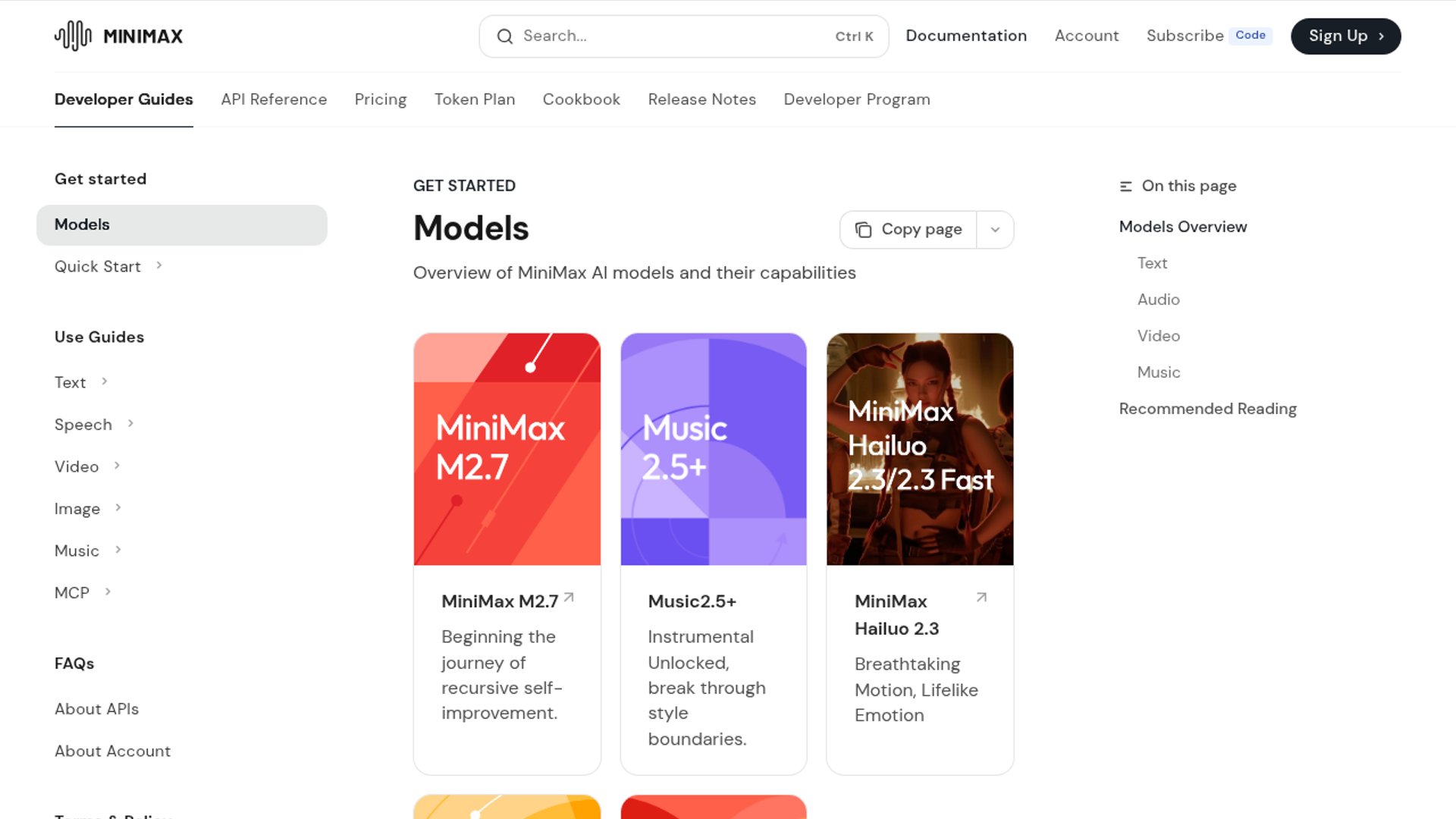Click the MiniMax M2.7 external link arrow
The height and width of the screenshot is (819, 1456).
point(569,598)
